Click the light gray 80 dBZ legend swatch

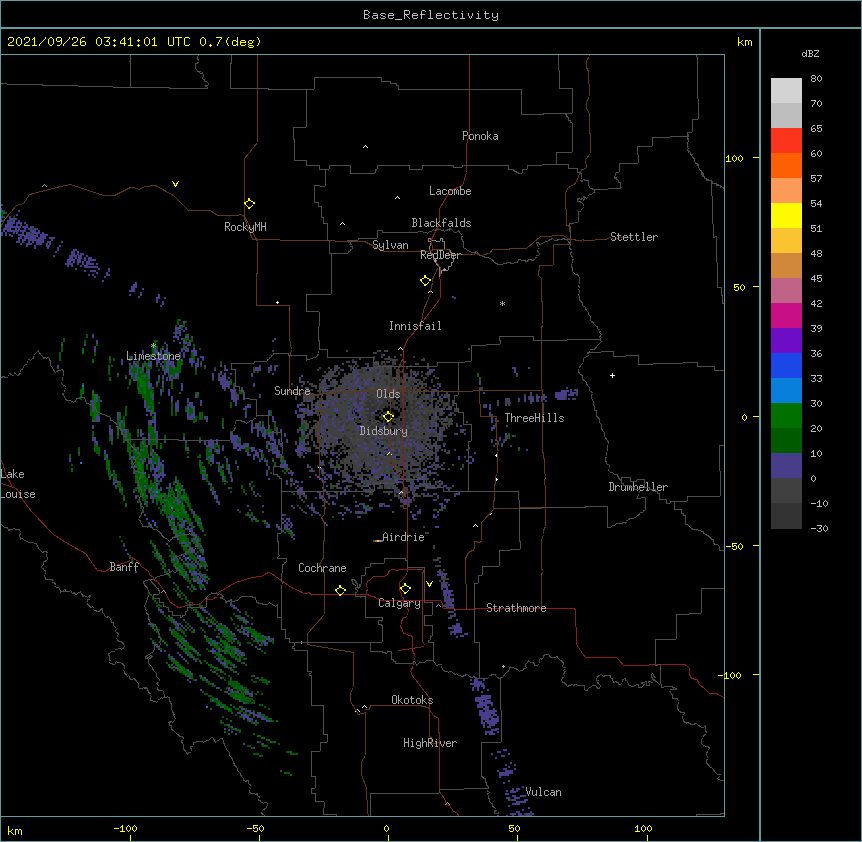tap(786, 91)
